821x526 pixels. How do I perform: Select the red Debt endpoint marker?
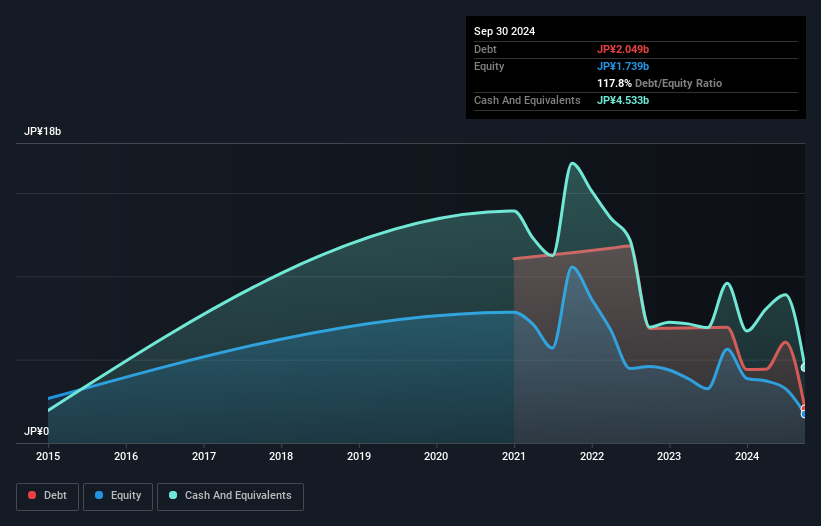click(x=804, y=408)
